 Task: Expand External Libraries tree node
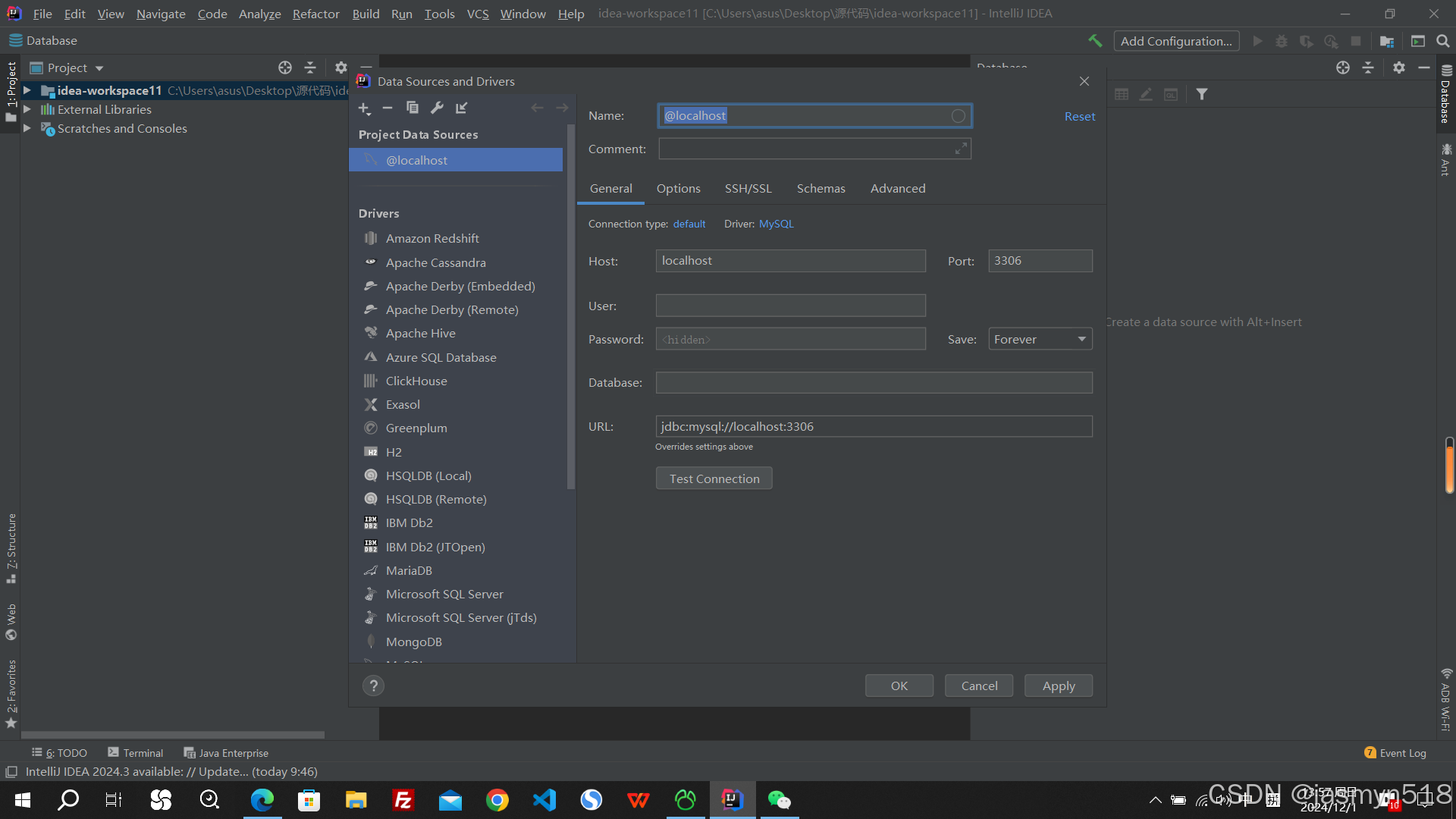point(27,109)
